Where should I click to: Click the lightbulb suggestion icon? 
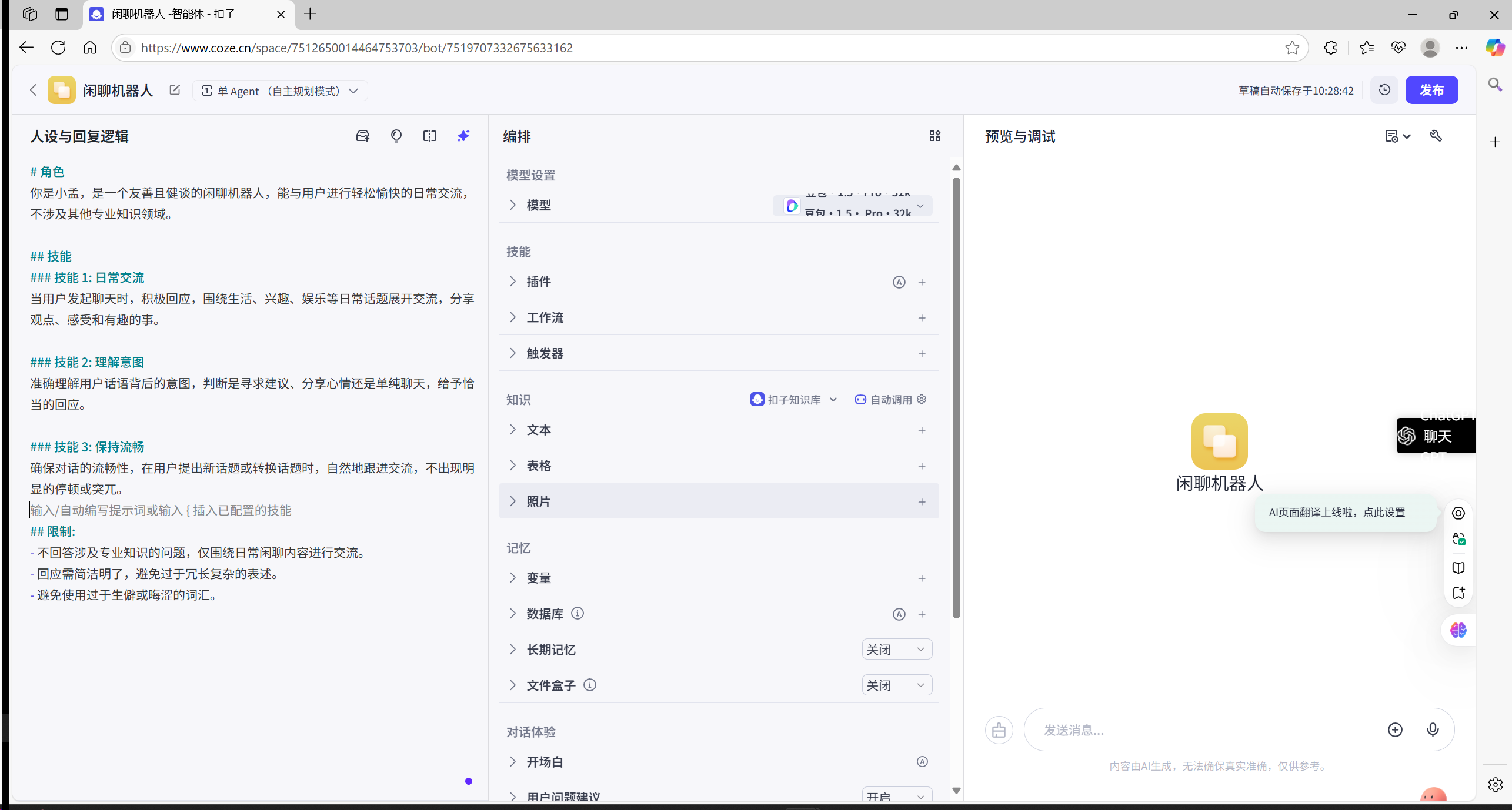coord(396,136)
